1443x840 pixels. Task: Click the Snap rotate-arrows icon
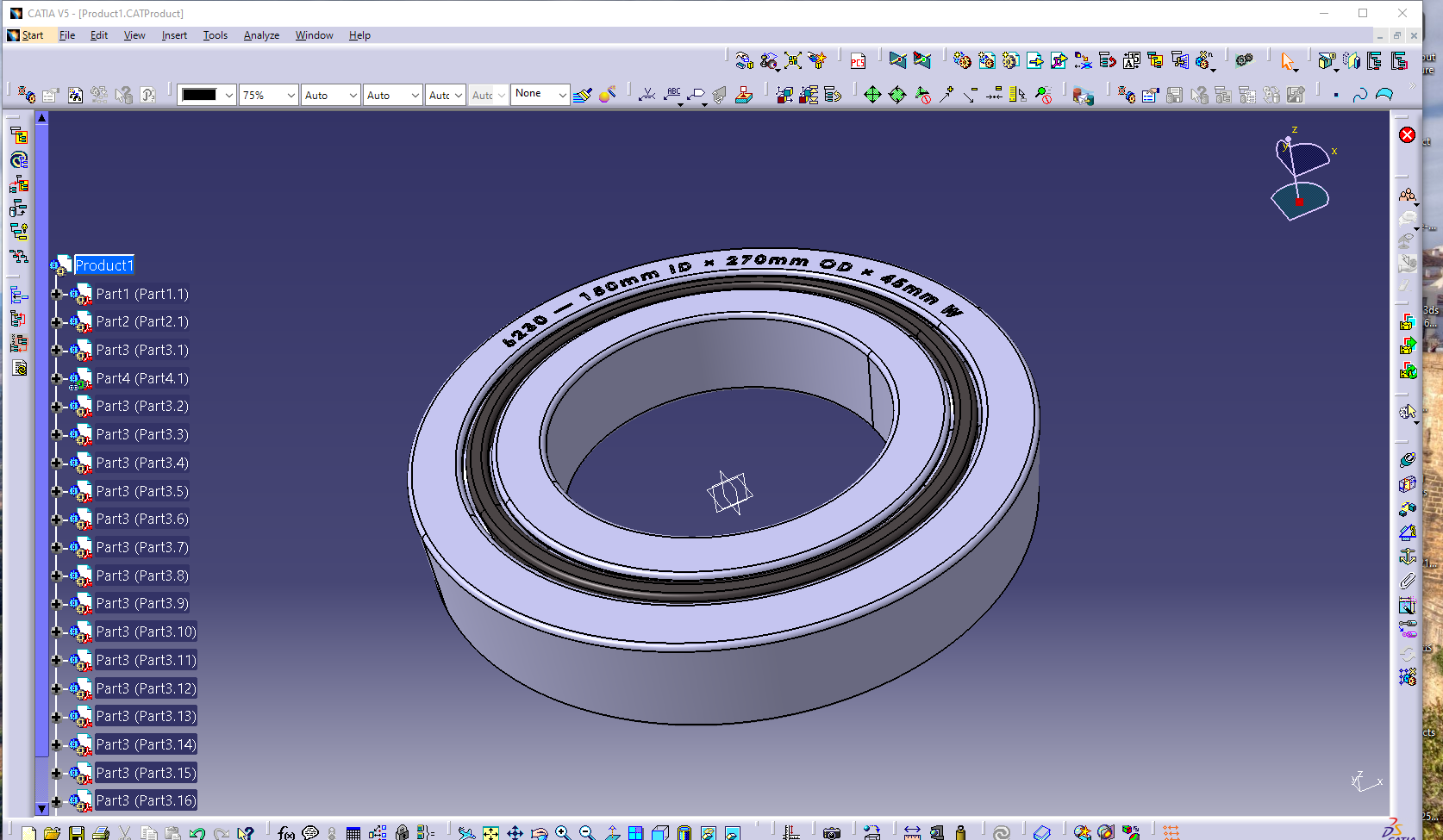(897, 95)
